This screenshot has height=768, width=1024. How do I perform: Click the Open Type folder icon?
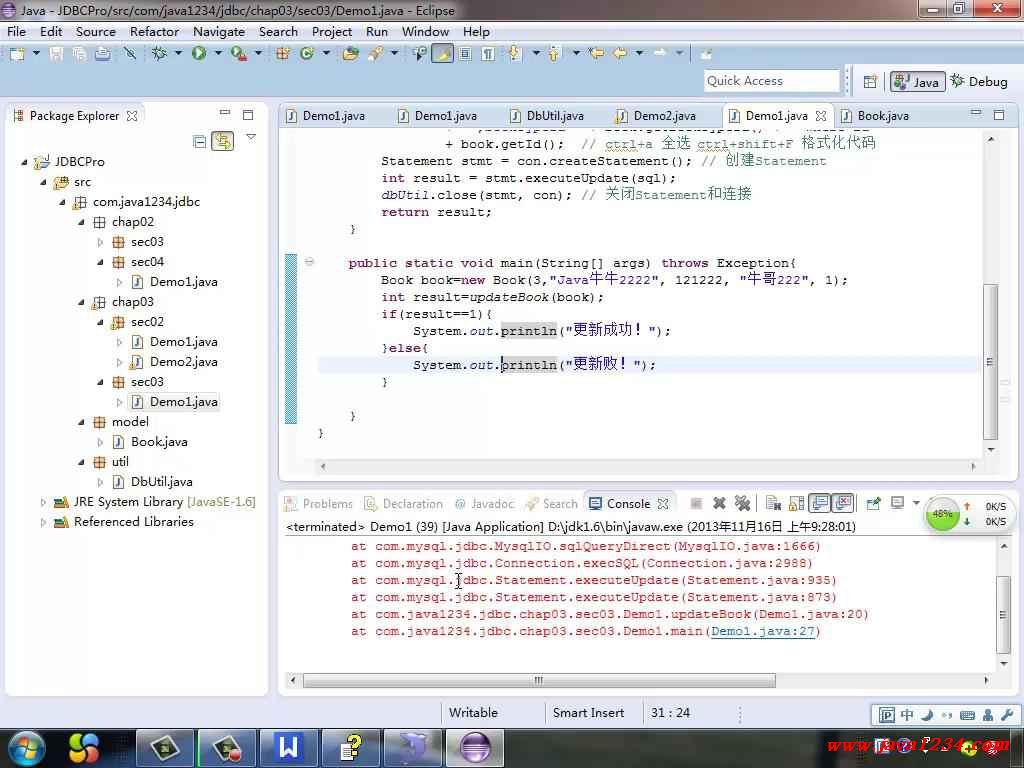coord(351,54)
